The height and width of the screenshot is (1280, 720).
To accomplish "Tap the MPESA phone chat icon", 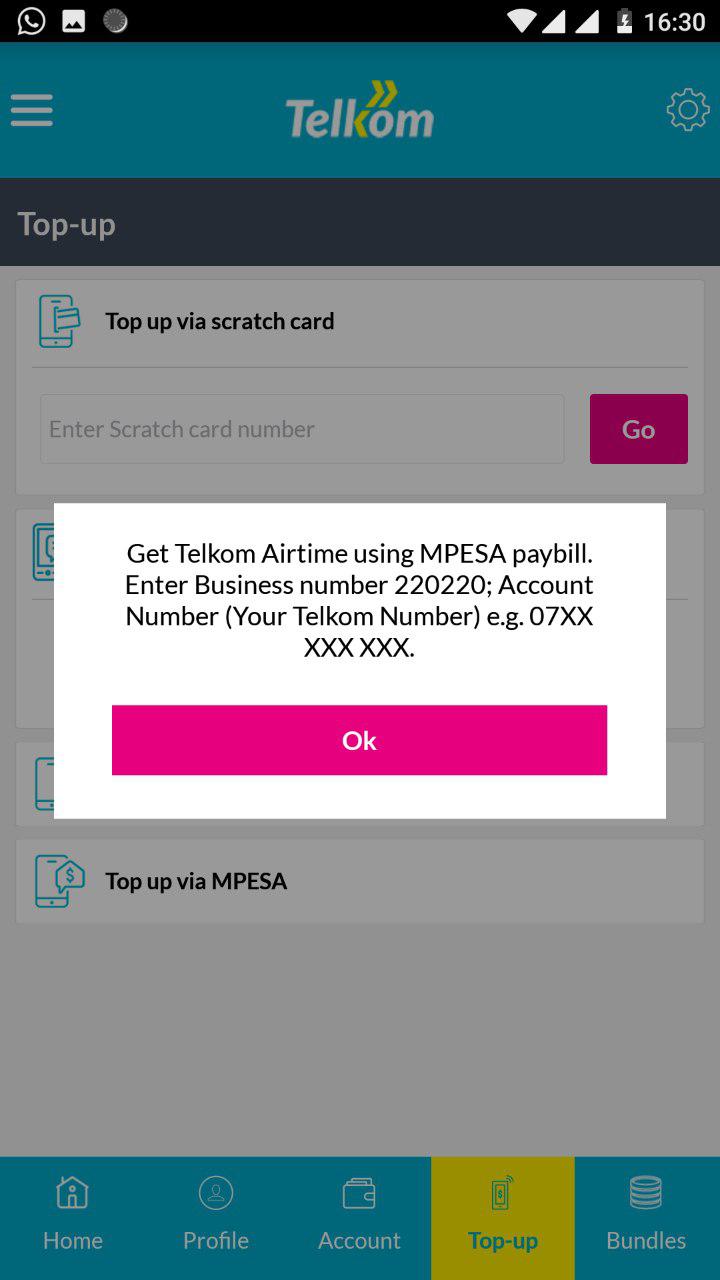I will click(60, 881).
